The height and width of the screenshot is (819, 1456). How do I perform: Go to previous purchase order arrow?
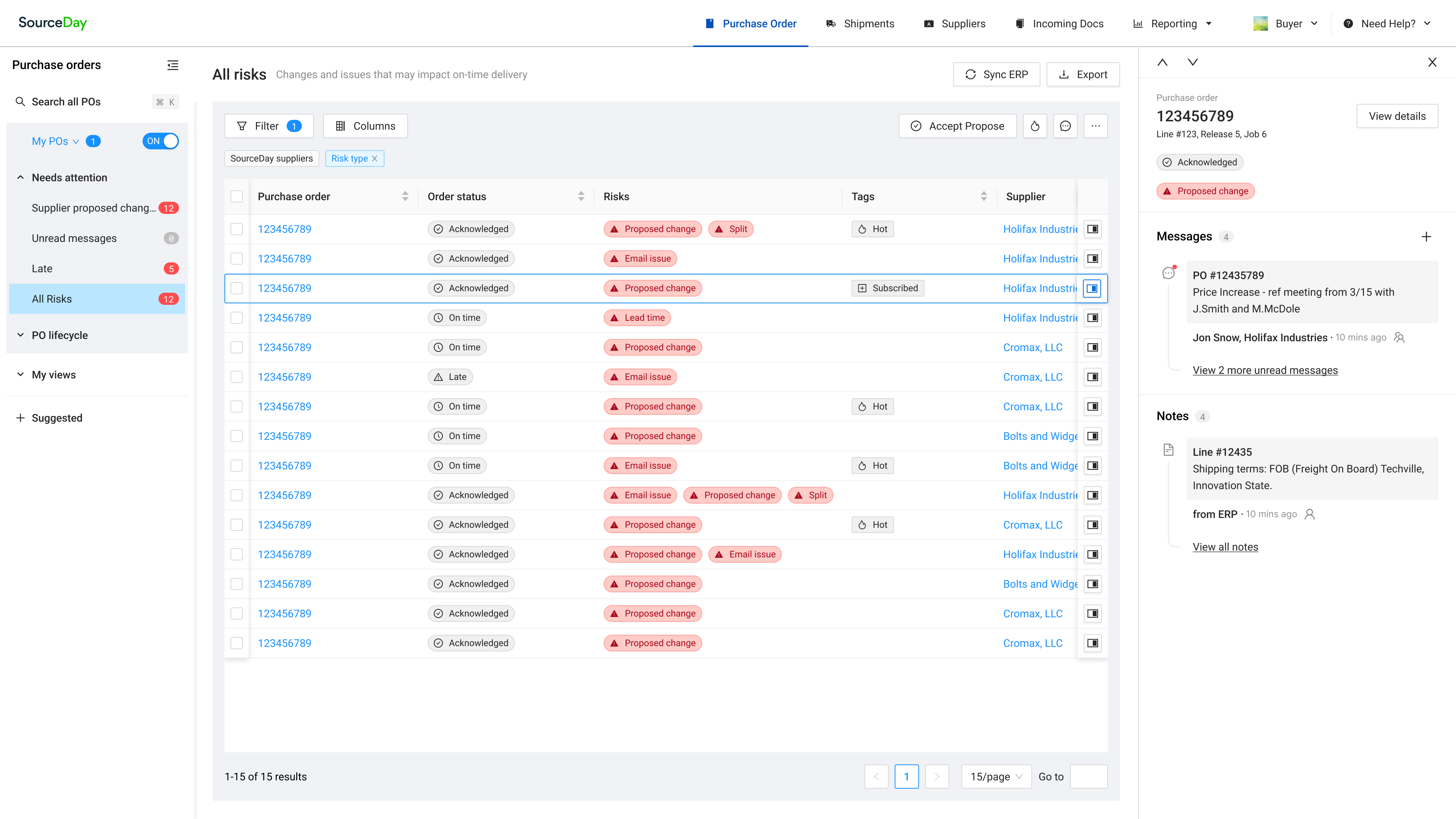pos(1162,62)
